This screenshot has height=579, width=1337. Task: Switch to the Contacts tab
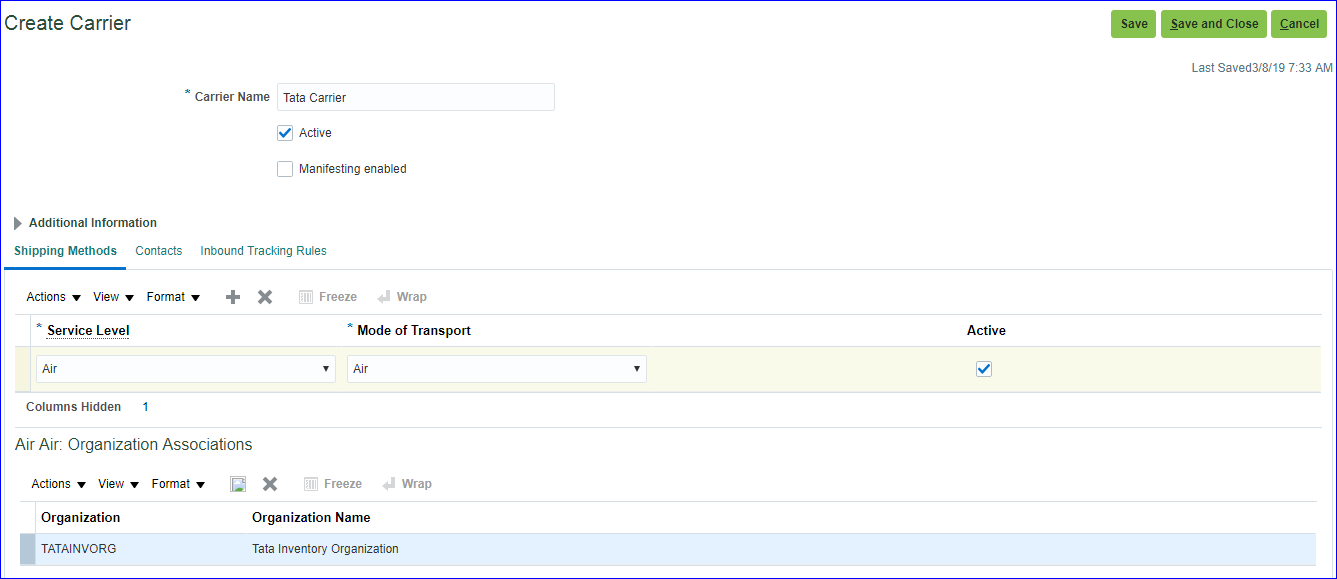click(x=159, y=251)
